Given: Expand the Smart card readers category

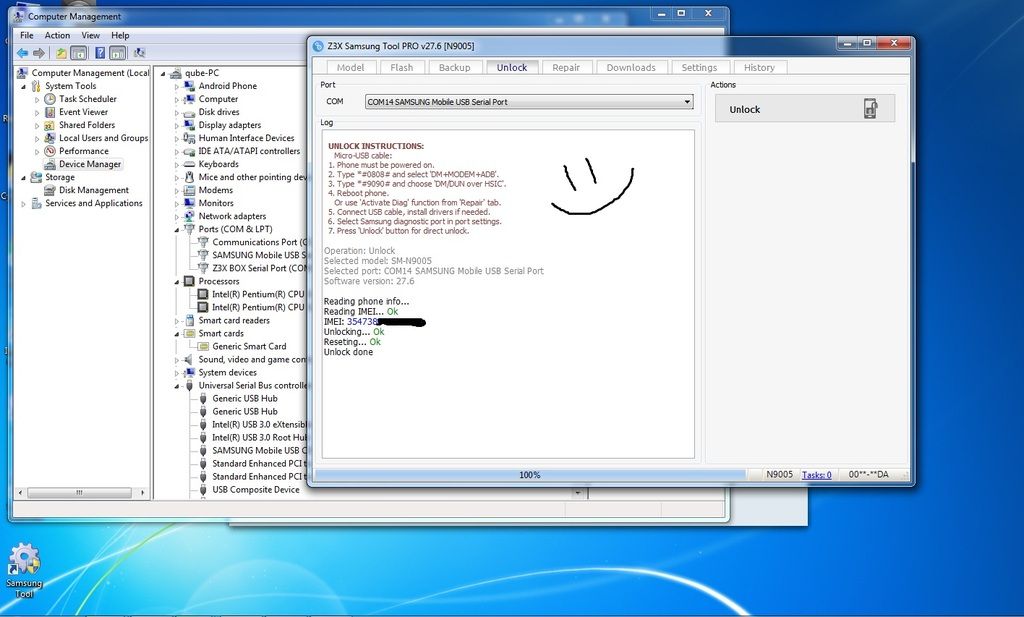Looking at the screenshot, I should point(177,320).
